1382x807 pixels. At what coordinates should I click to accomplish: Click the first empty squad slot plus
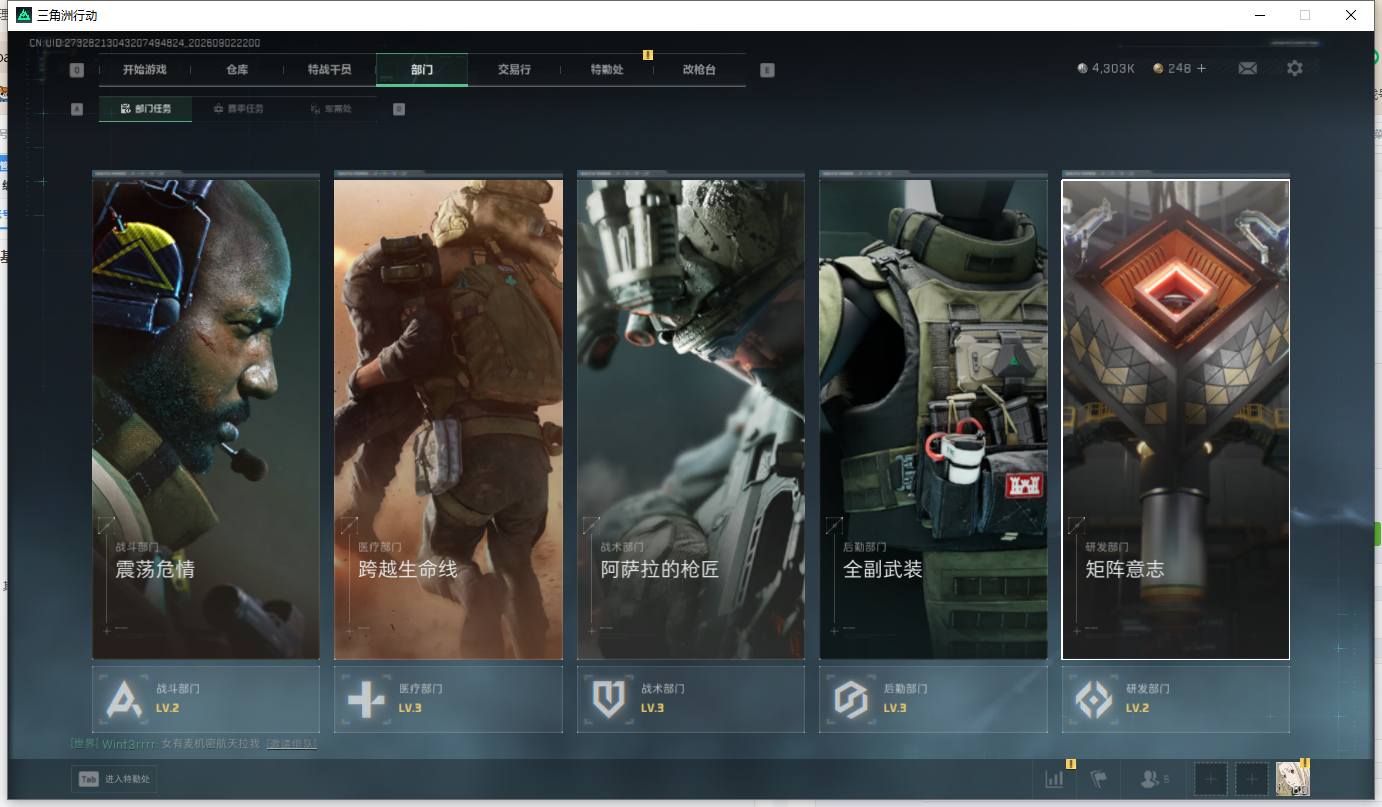click(1211, 778)
